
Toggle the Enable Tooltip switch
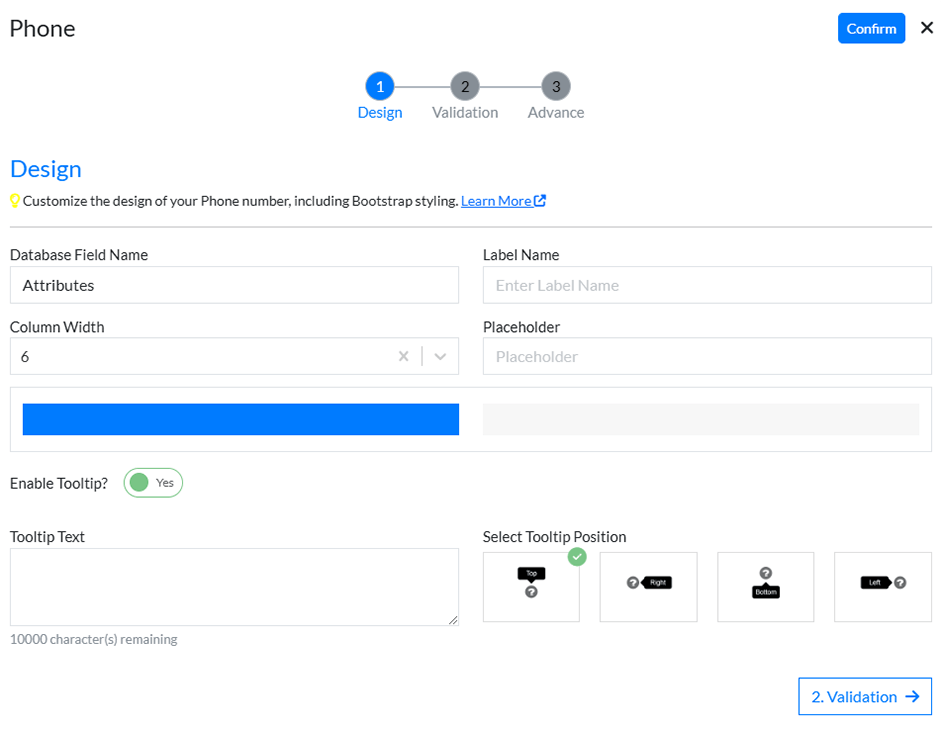point(153,483)
